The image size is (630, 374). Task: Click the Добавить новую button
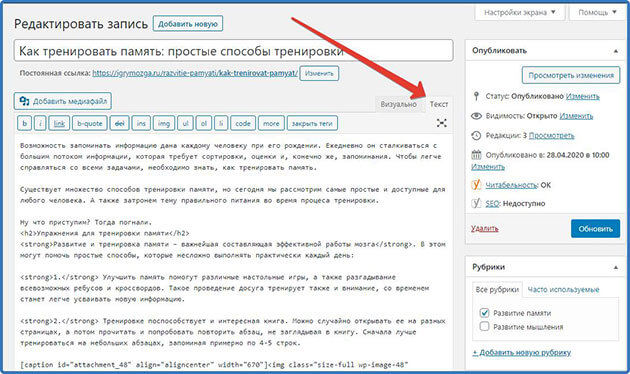tap(188, 24)
